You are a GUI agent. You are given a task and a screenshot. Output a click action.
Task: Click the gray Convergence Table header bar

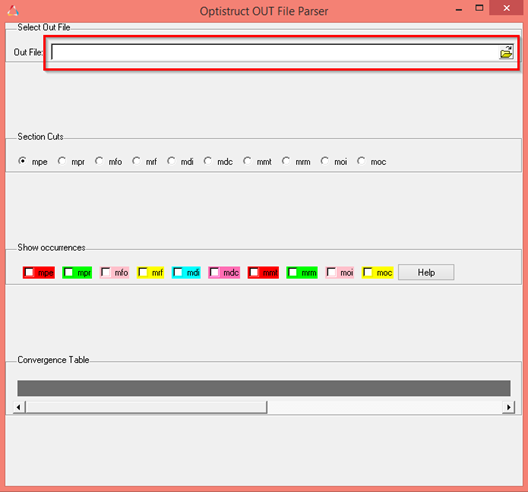[264, 388]
